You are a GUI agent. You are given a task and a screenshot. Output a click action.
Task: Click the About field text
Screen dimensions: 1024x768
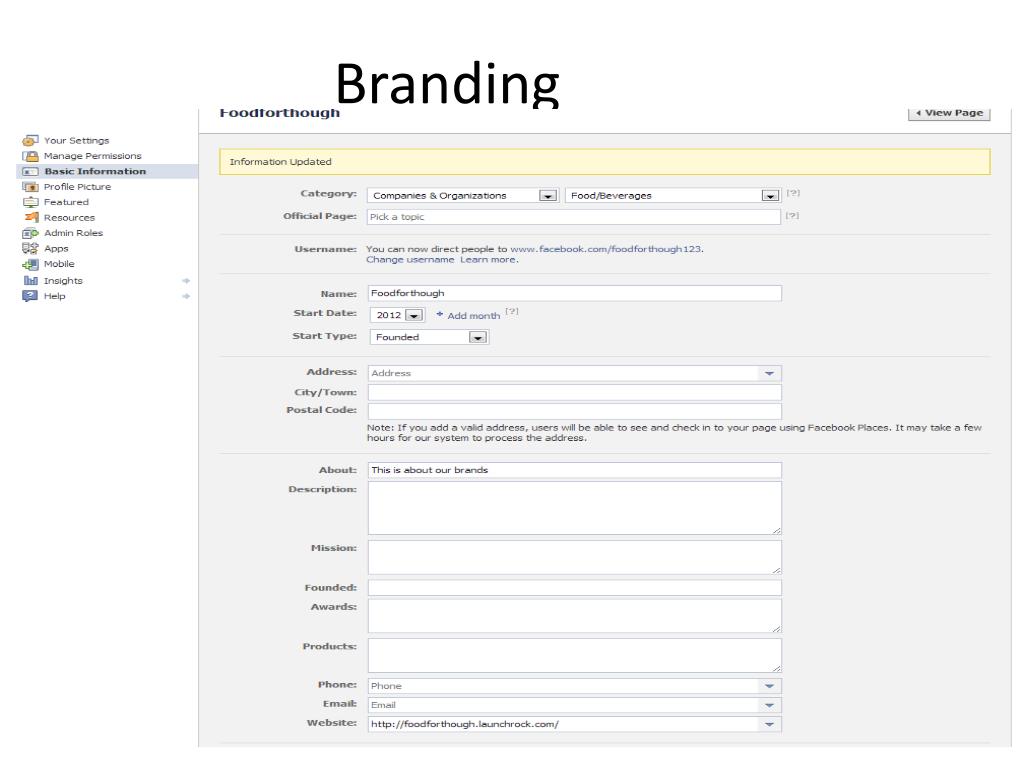point(575,470)
